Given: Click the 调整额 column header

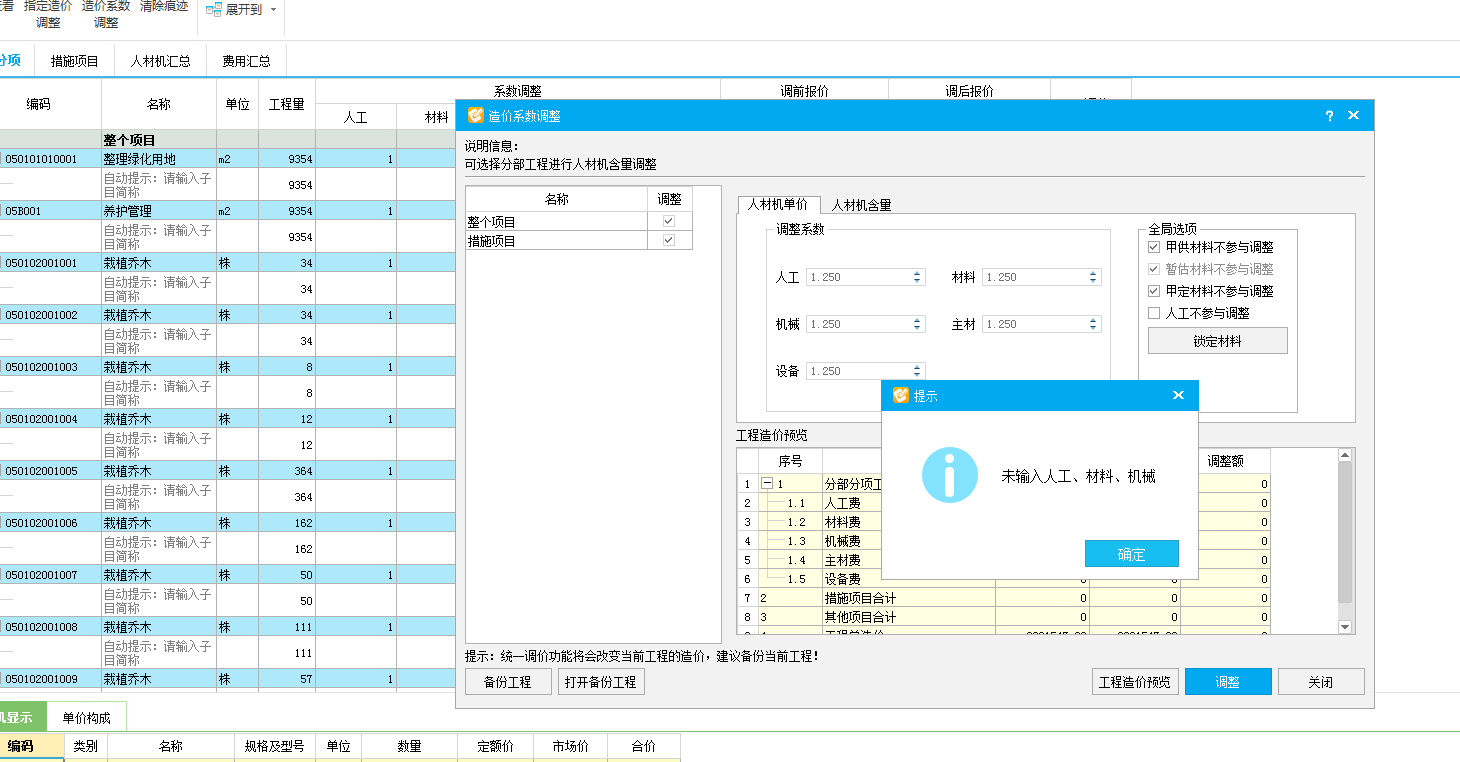Looking at the screenshot, I should pyautogui.click(x=1225, y=461).
